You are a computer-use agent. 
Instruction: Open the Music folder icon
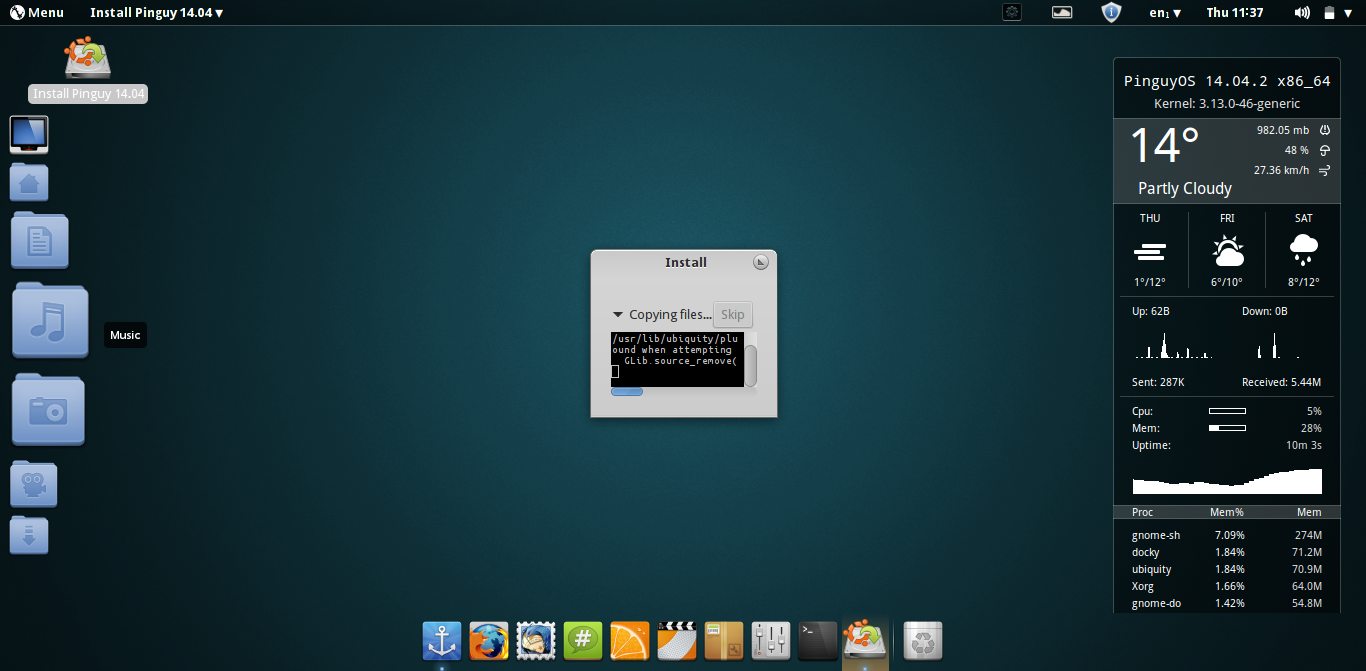coord(50,320)
